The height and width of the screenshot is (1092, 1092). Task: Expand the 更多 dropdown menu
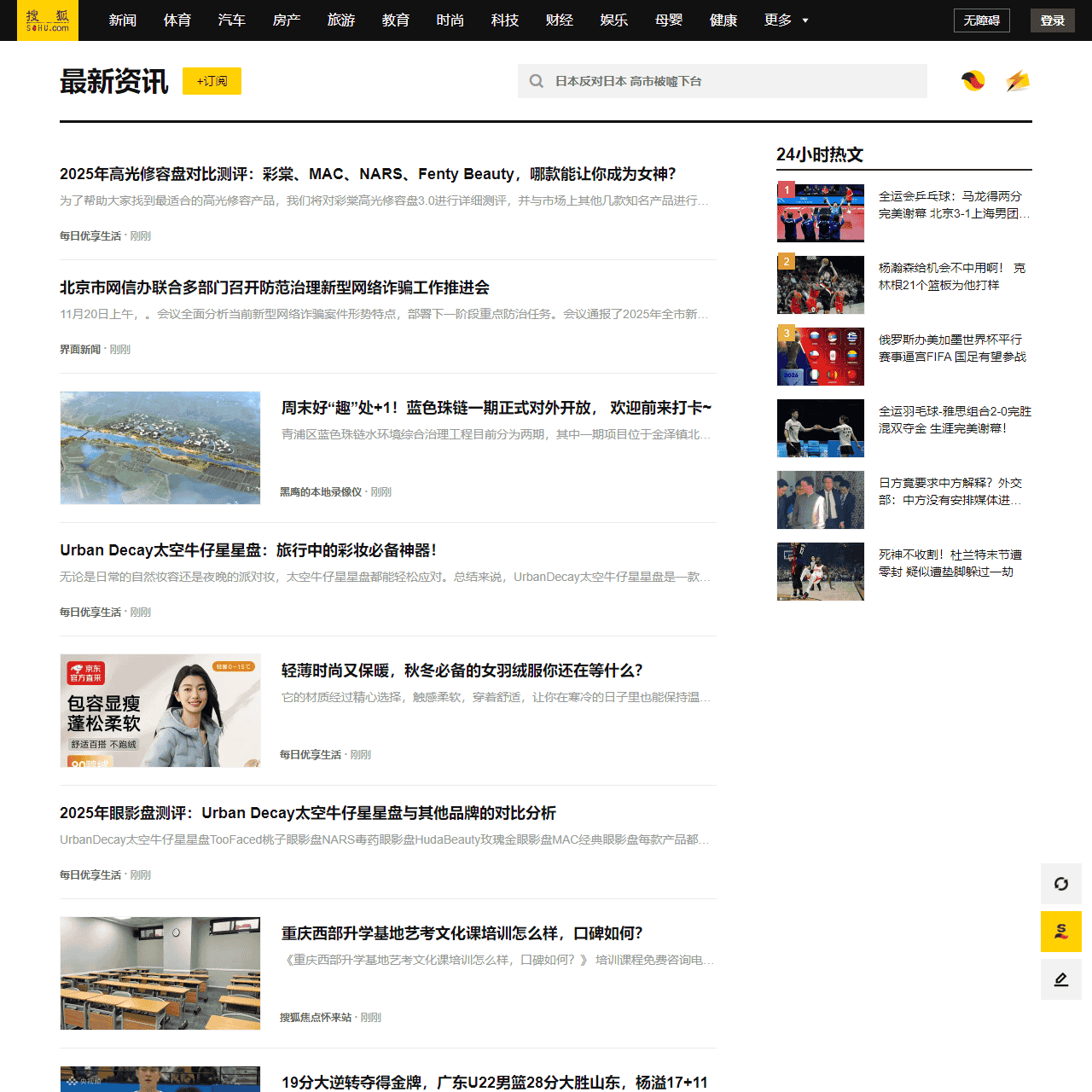coord(786,20)
